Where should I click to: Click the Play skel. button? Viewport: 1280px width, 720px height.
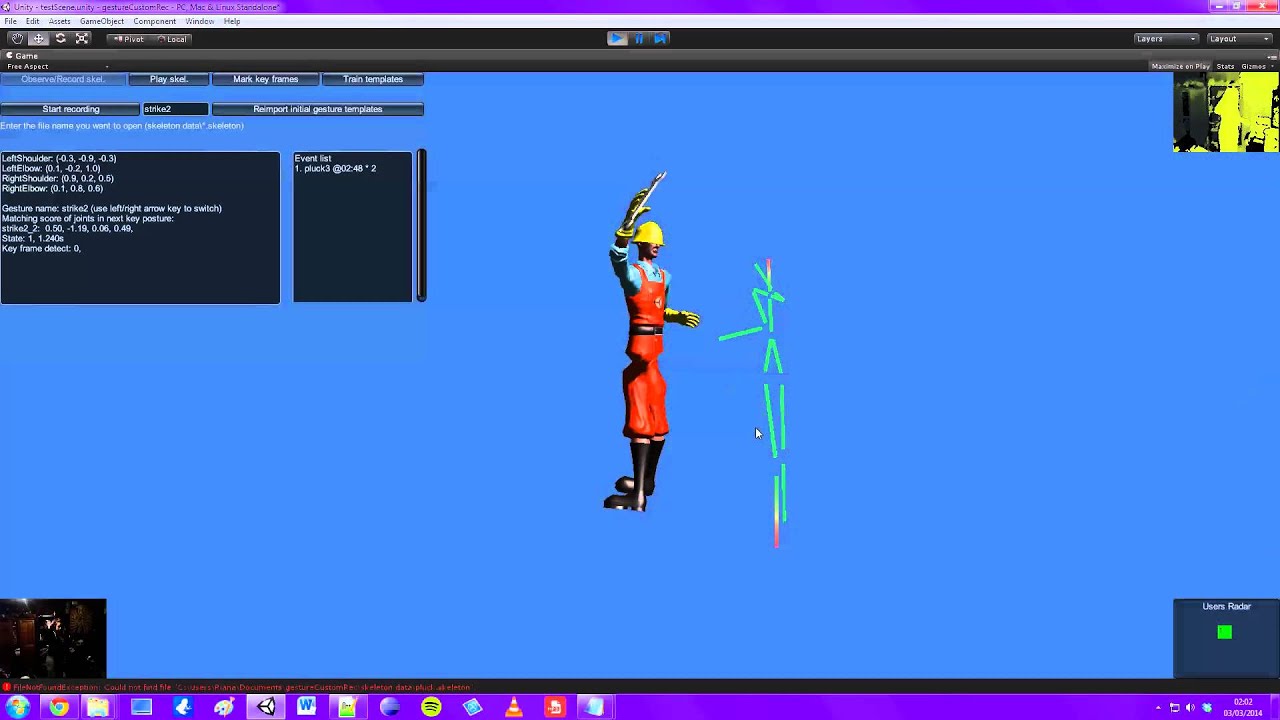[x=169, y=79]
